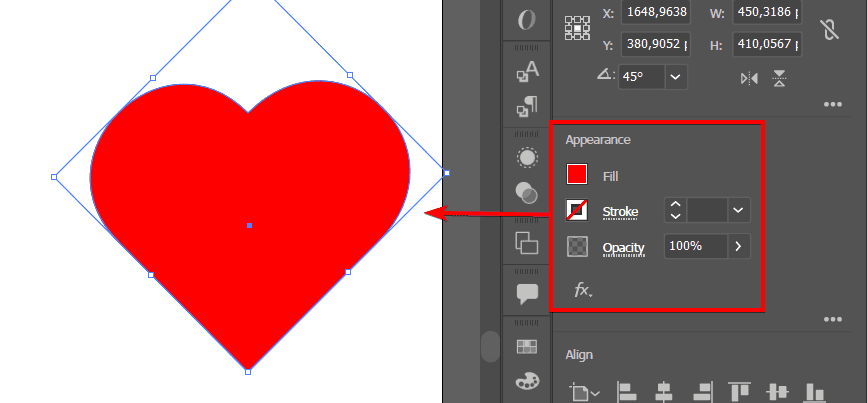Set the reference point locator grid
This screenshot has height=403, width=867.
pos(577,27)
